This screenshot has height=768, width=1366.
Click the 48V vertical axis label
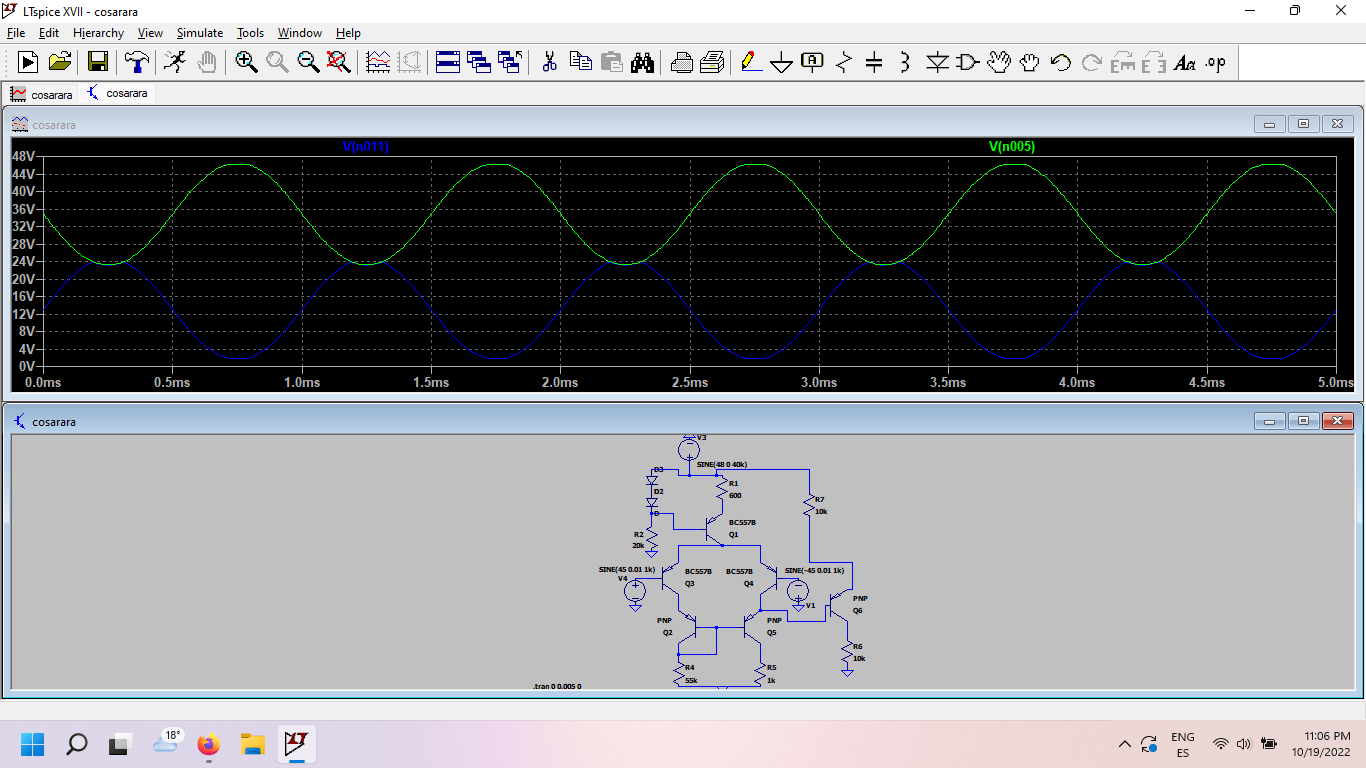tap(22, 156)
